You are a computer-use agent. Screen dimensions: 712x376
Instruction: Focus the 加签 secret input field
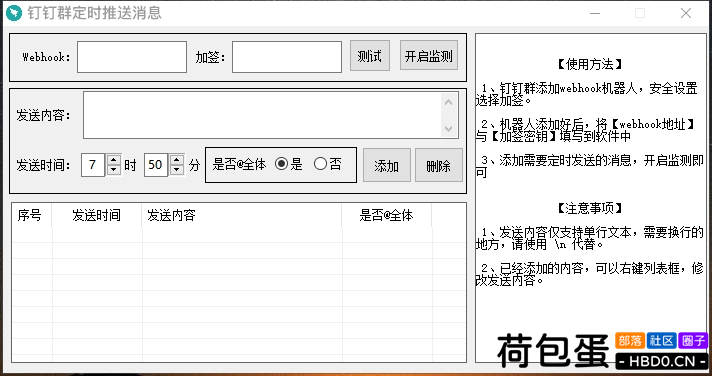(x=287, y=57)
